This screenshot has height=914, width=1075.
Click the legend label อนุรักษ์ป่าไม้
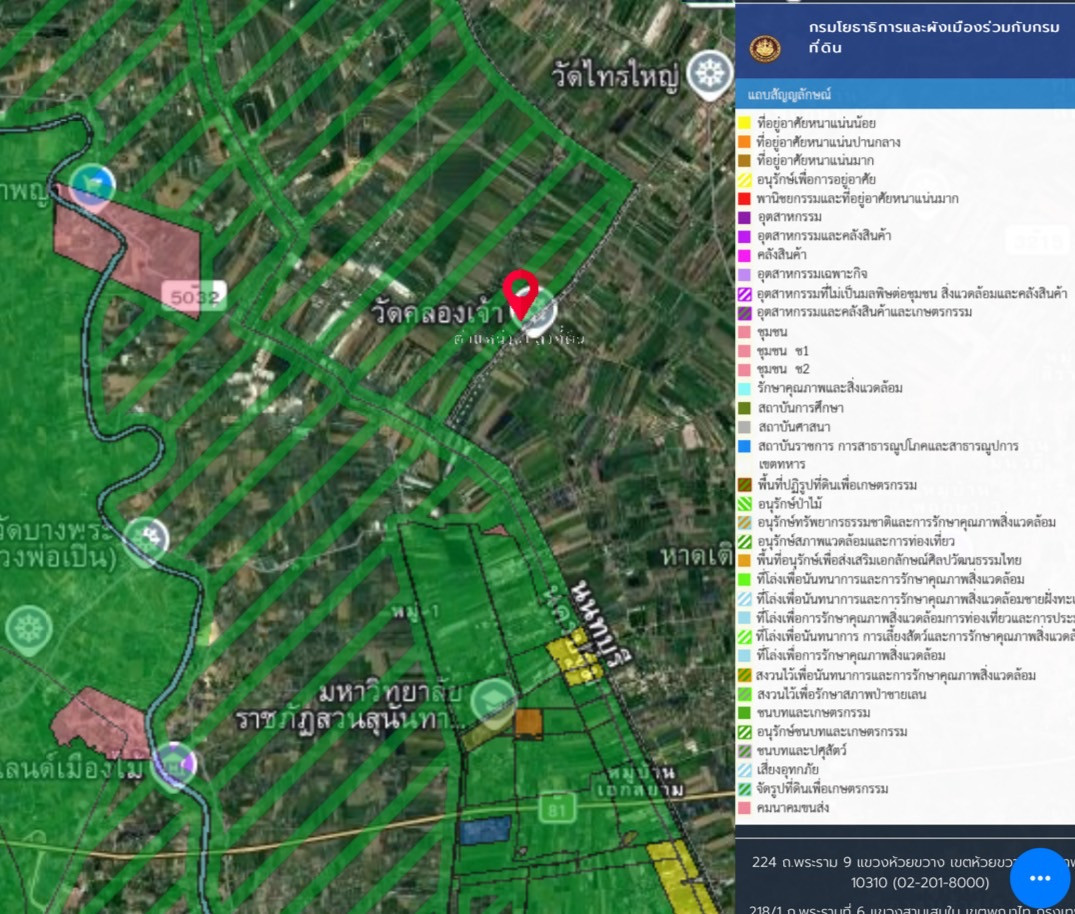pos(789,503)
